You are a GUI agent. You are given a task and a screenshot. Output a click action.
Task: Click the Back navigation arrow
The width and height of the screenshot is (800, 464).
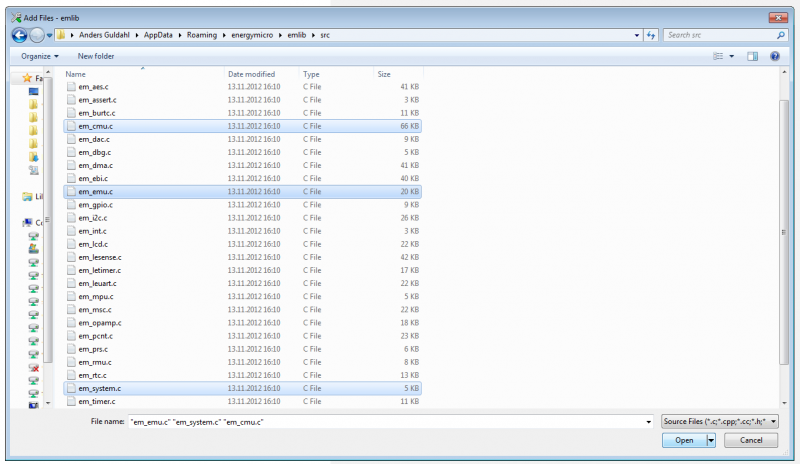coord(19,35)
